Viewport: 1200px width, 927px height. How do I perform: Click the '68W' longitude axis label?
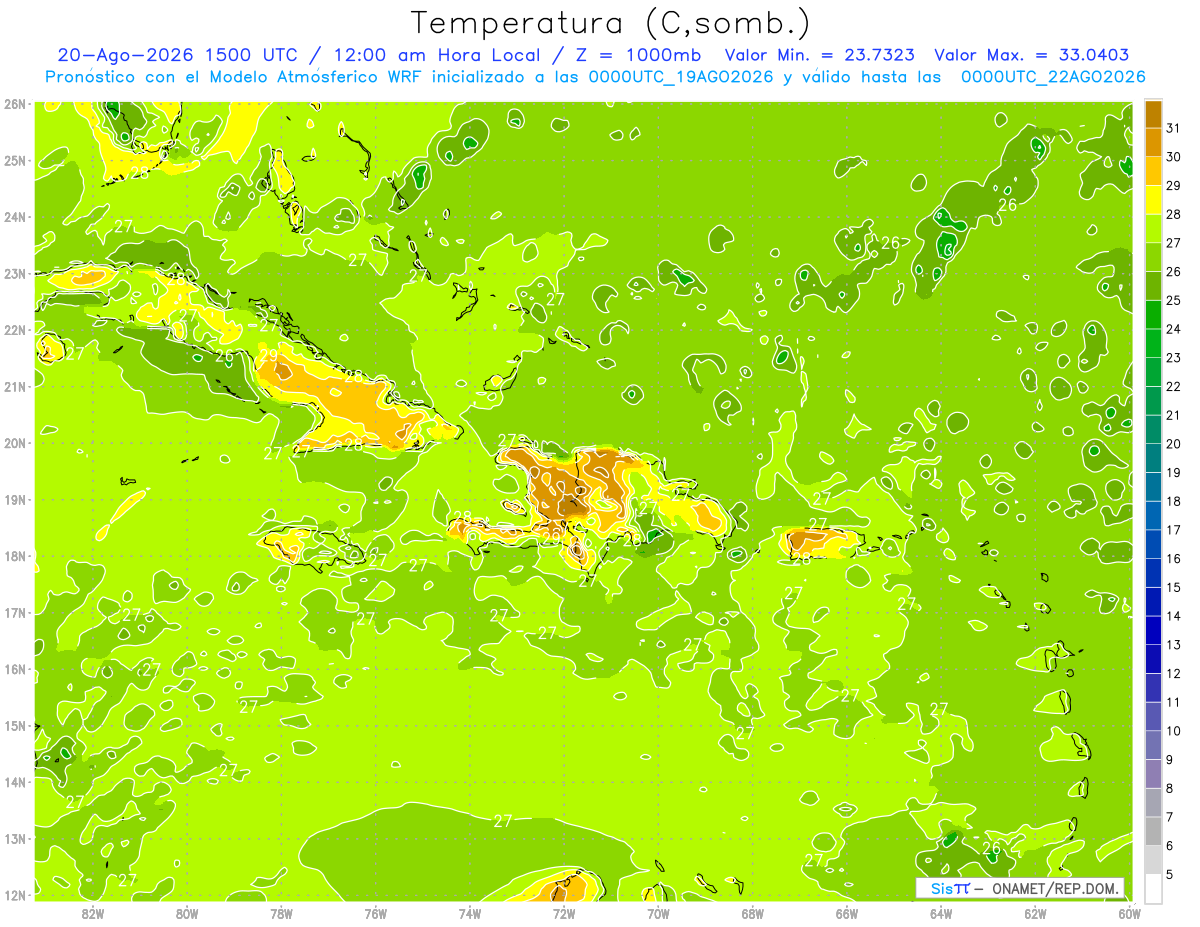tap(753, 913)
